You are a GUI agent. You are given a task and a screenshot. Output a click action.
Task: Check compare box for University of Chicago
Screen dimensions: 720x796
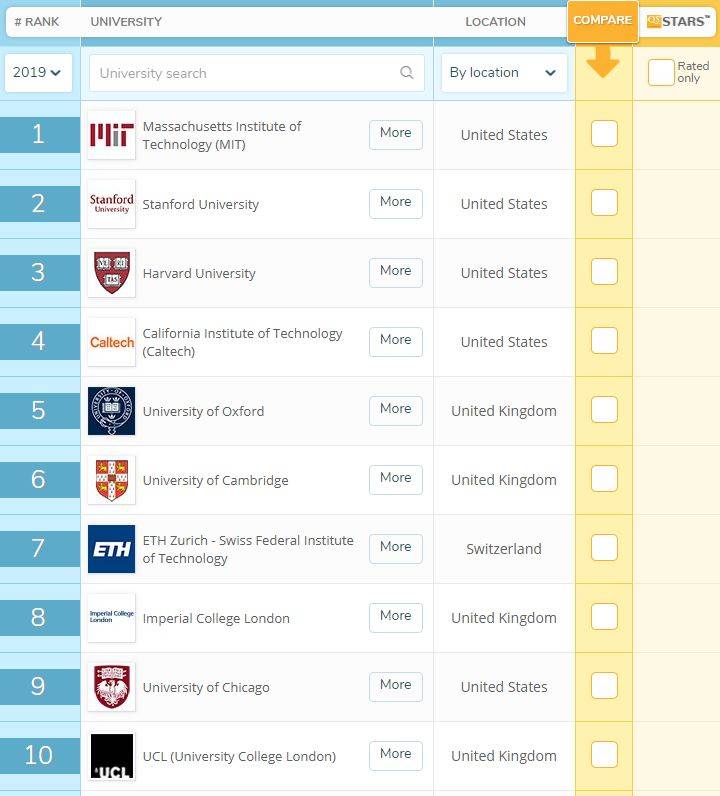click(x=604, y=686)
